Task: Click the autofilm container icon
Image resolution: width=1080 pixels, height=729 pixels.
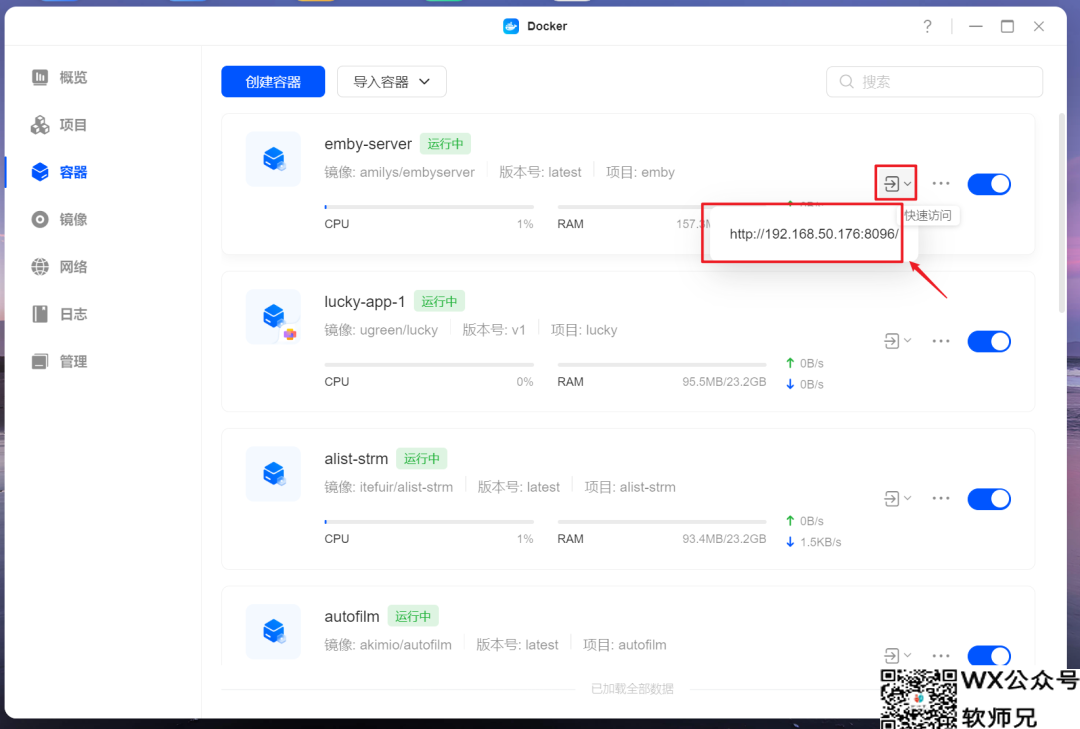Action: click(x=273, y=631)
